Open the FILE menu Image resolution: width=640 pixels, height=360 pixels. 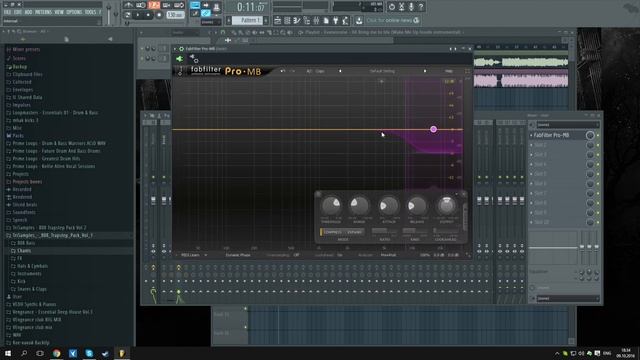pyautogui.click(x=7, y=12)
